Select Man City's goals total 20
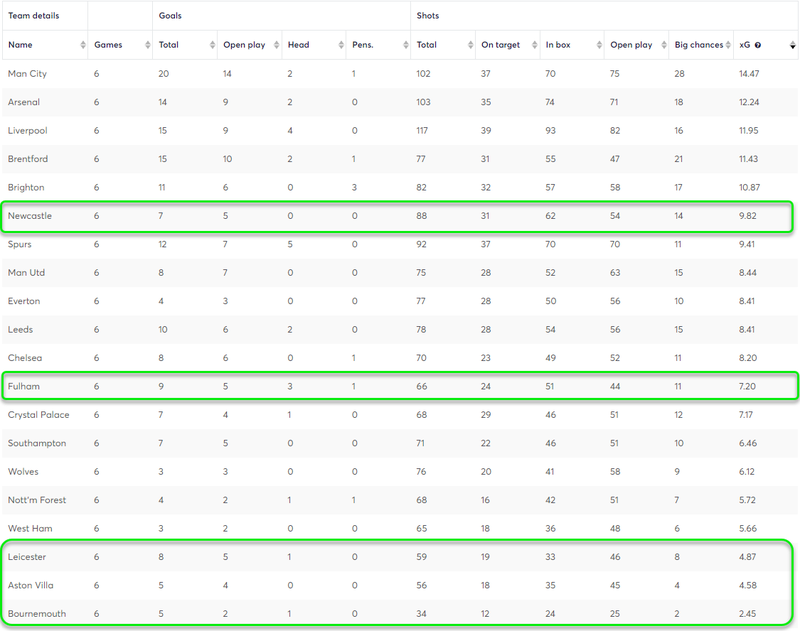The height and width of the screenshot is (631, 800). (x=164, y=73)
